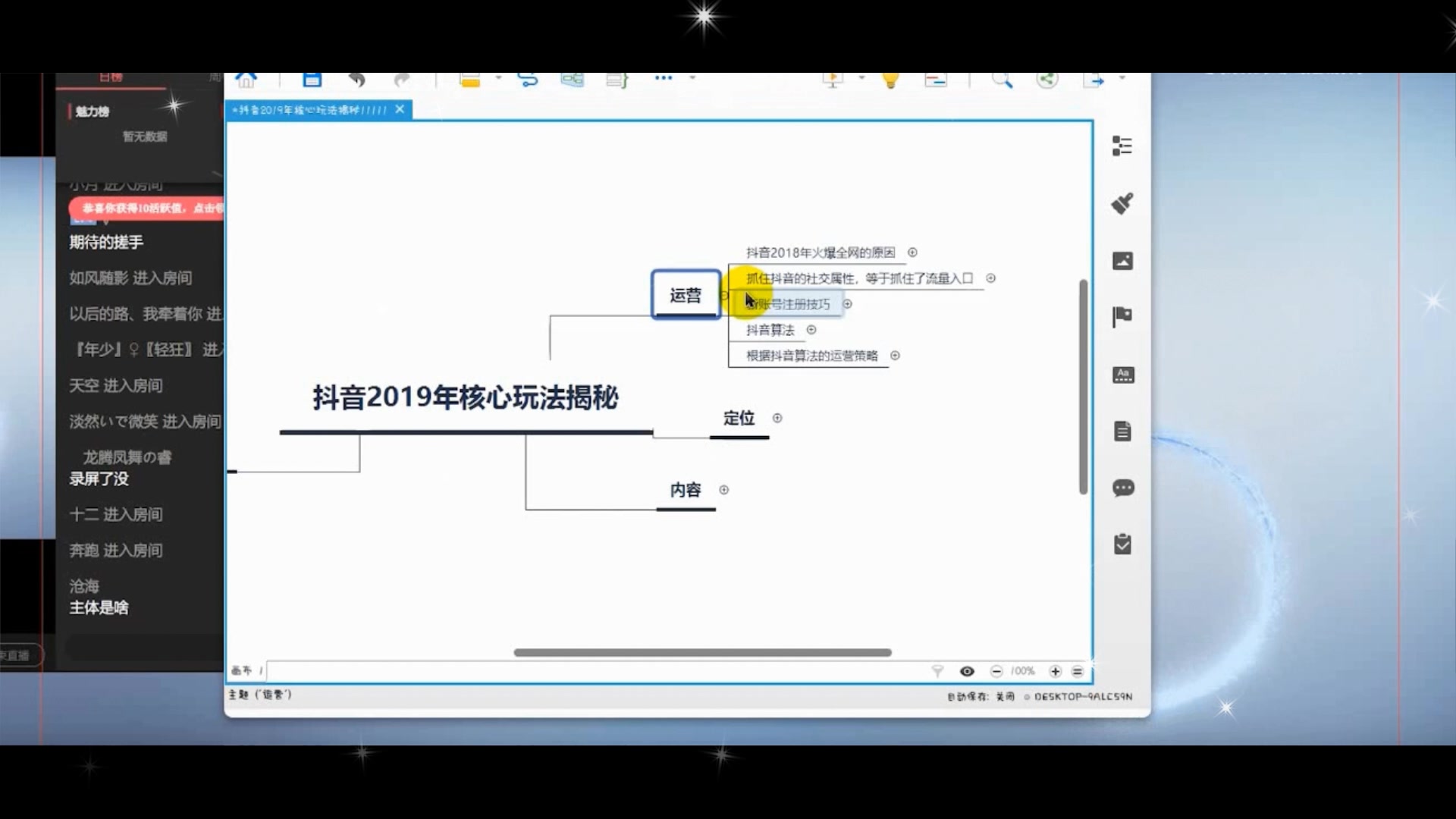The image size is (1456, 819).
Task: Add a boundary around the topic
Action: tap(573, 80)
